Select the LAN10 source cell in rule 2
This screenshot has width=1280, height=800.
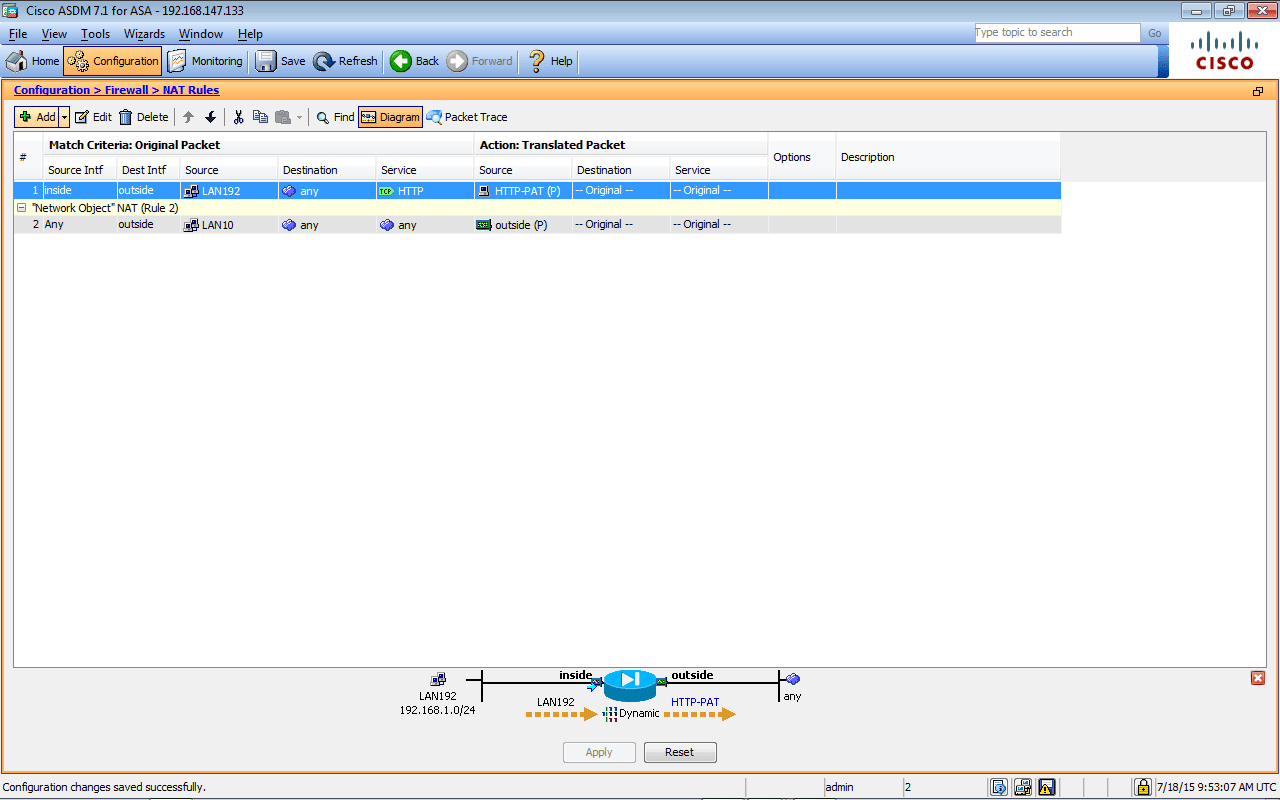(229, 225)
